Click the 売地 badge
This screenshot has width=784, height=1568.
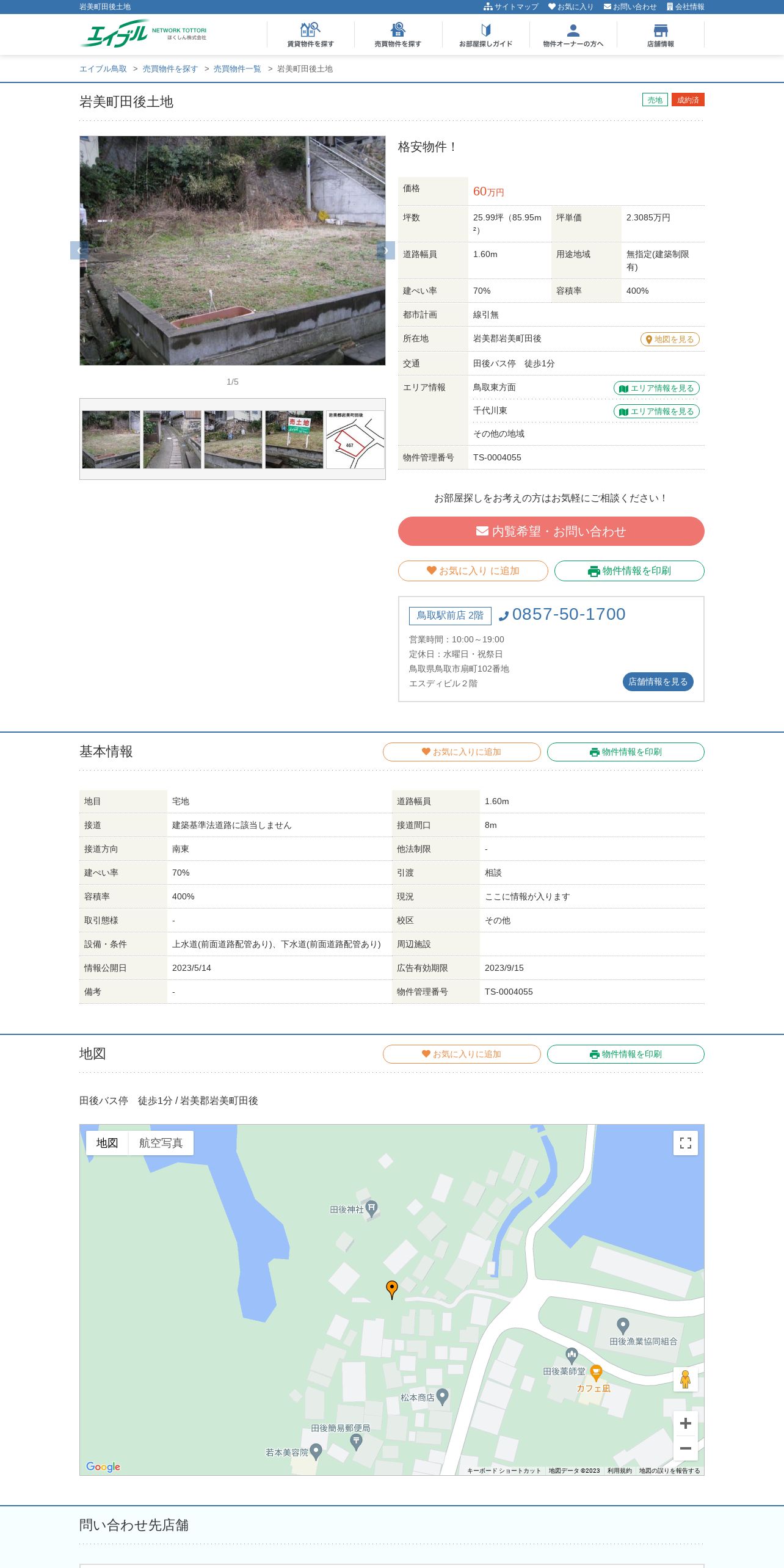tap(655, 100)
